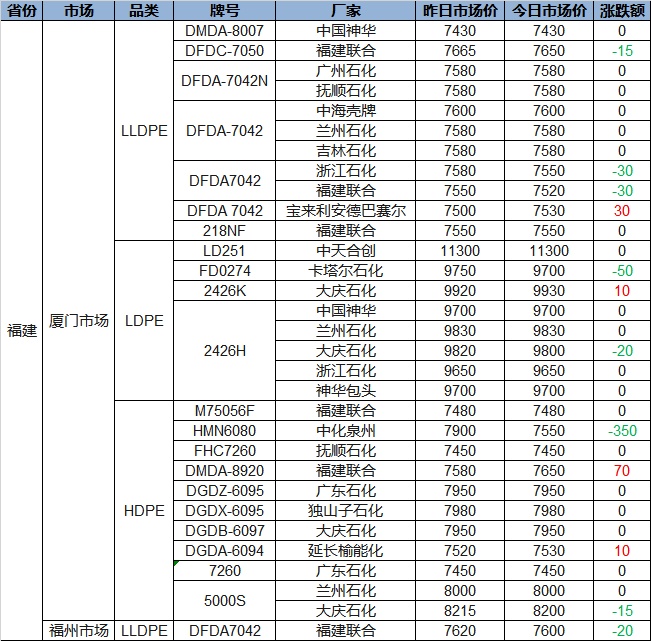The height and width of the screenshot is (641, 651).
Task: Click the -350 change value
Action: [622, 431]
